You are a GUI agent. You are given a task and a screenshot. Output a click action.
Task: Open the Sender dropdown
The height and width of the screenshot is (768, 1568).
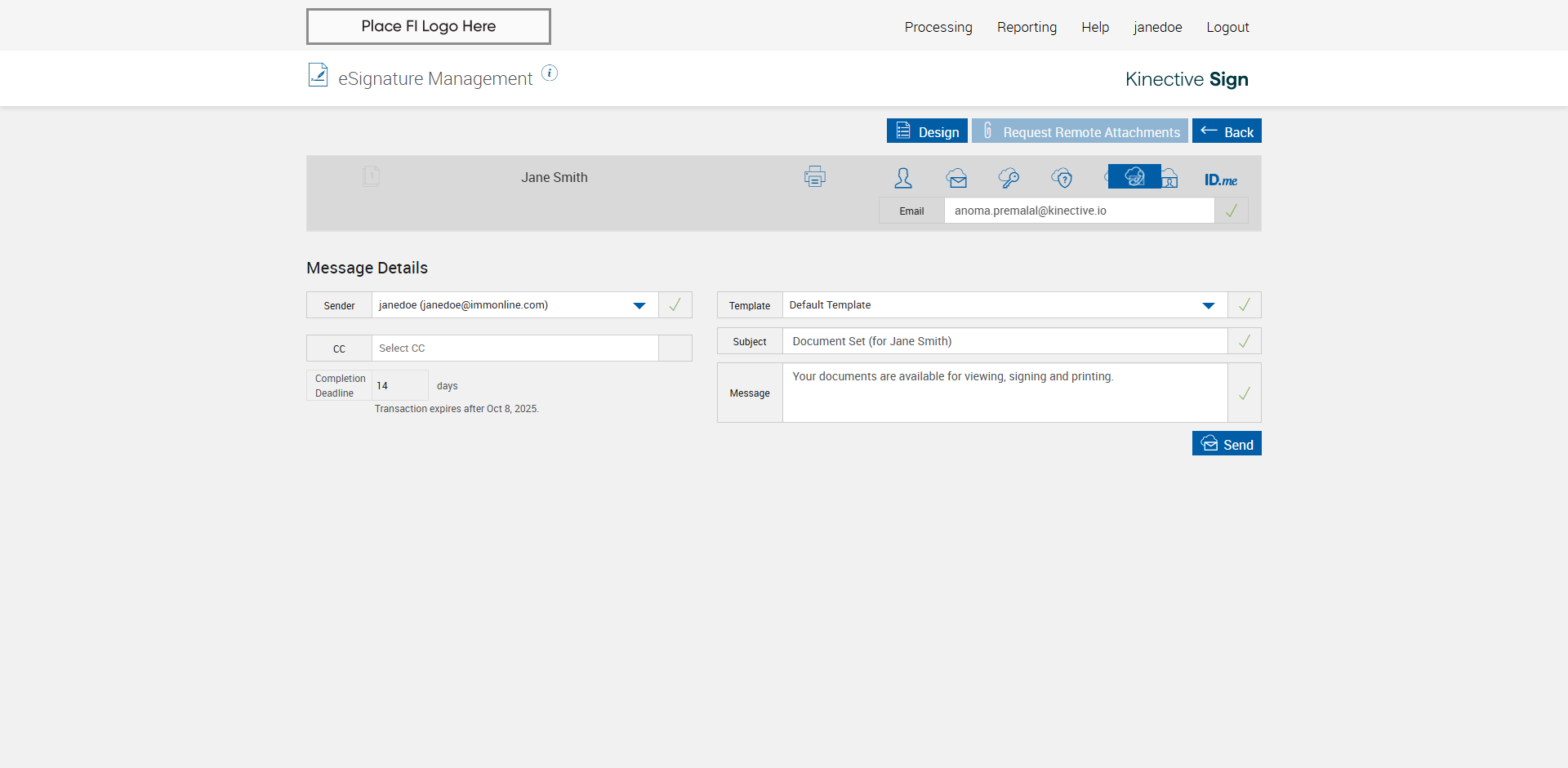[x=515, y=305]
